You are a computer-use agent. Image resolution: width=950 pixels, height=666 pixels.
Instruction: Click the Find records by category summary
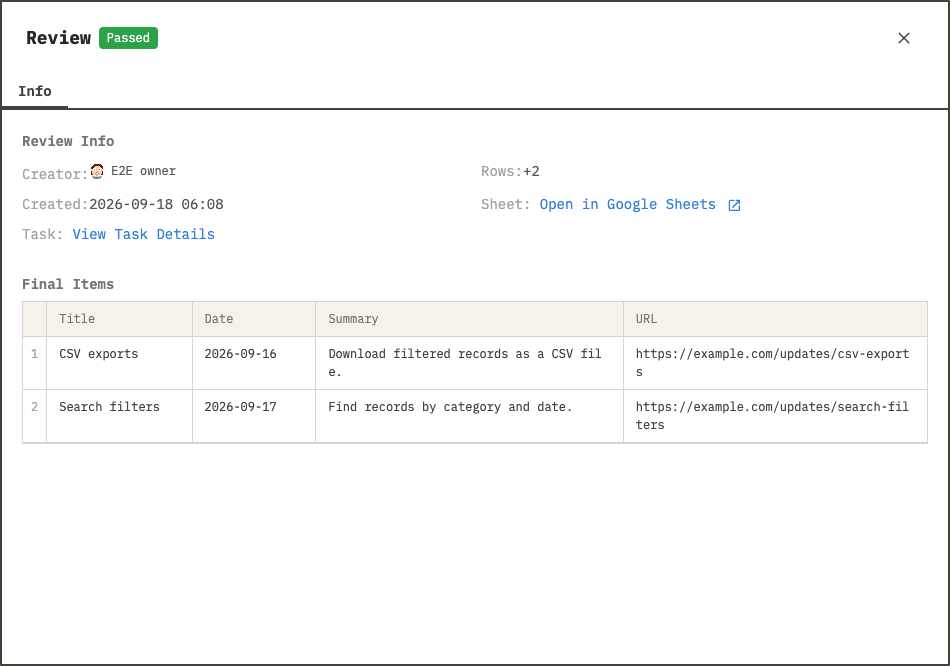coord(470,416)
